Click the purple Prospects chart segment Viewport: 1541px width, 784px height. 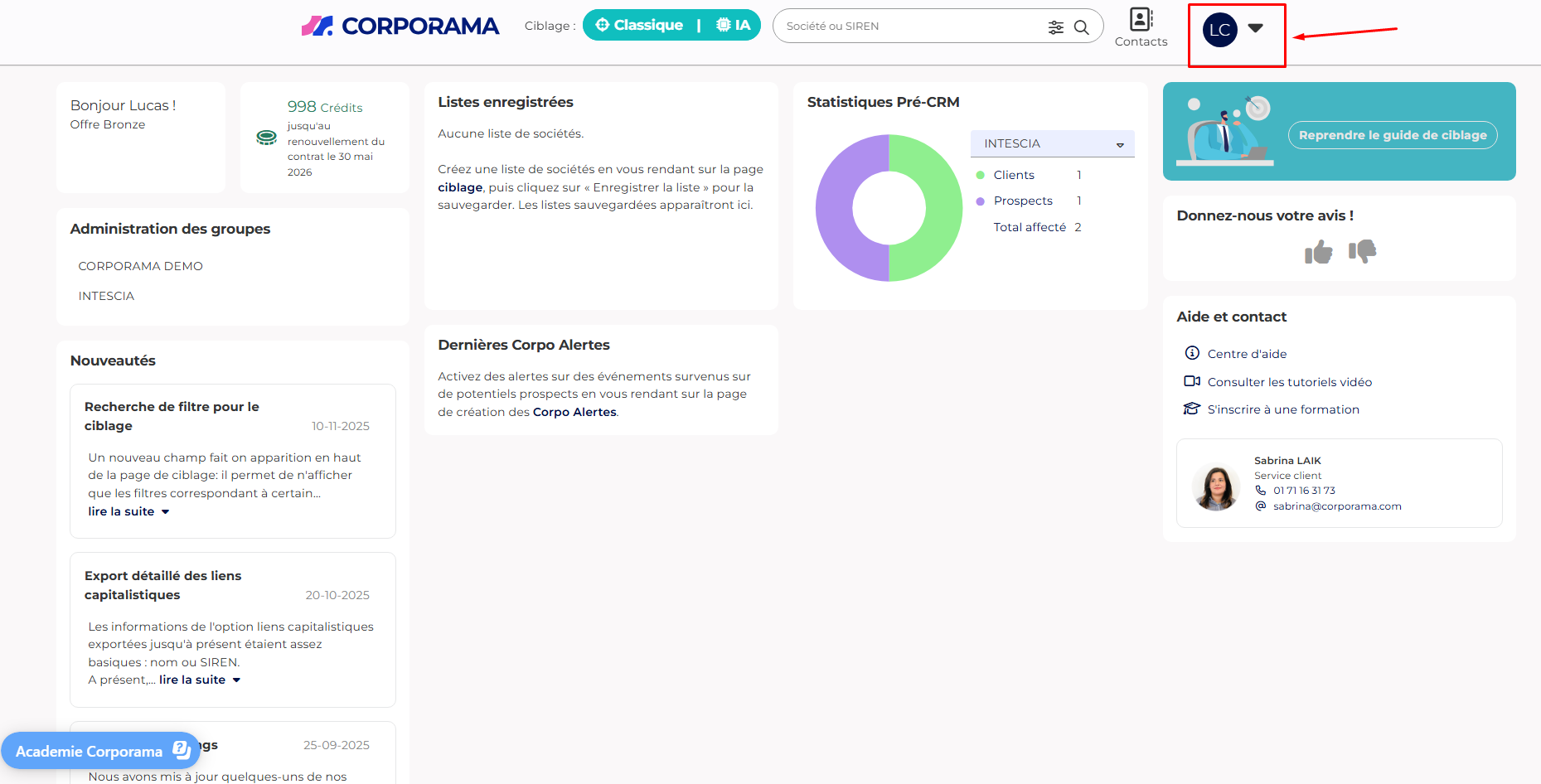click(834, 209)
